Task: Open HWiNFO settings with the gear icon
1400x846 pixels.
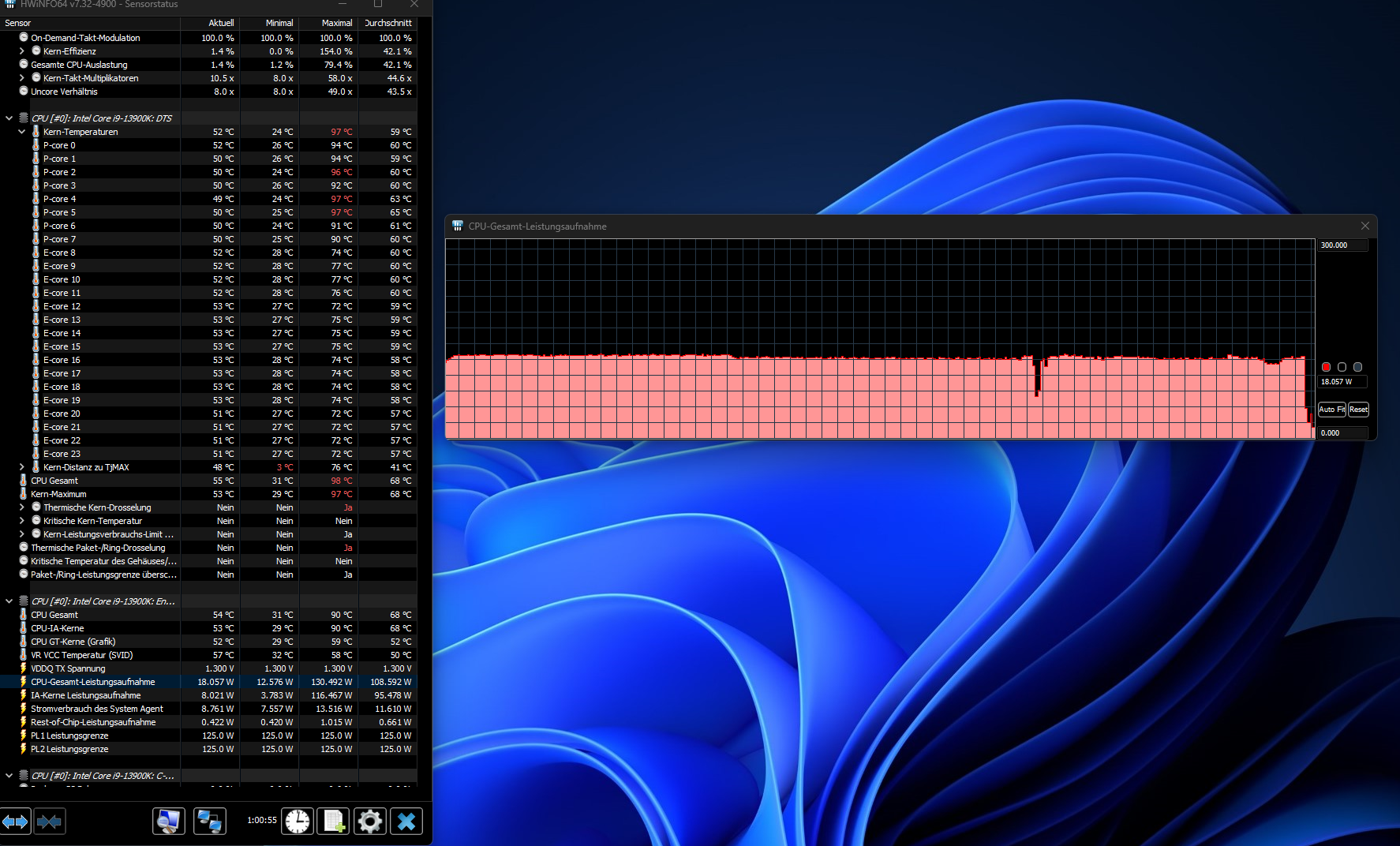Action: 369,821
